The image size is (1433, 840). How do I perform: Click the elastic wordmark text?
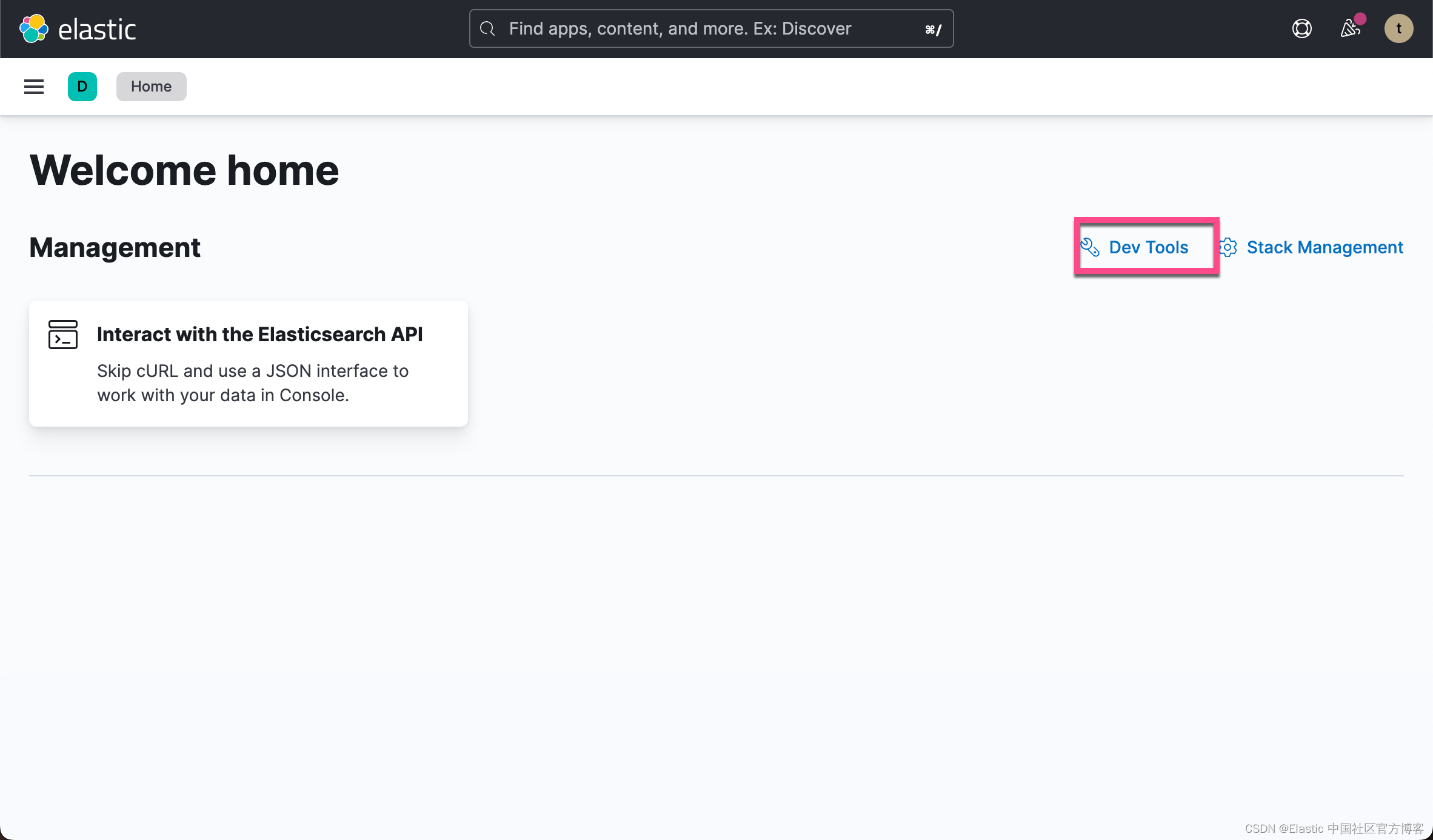click(x=97, y=30)
